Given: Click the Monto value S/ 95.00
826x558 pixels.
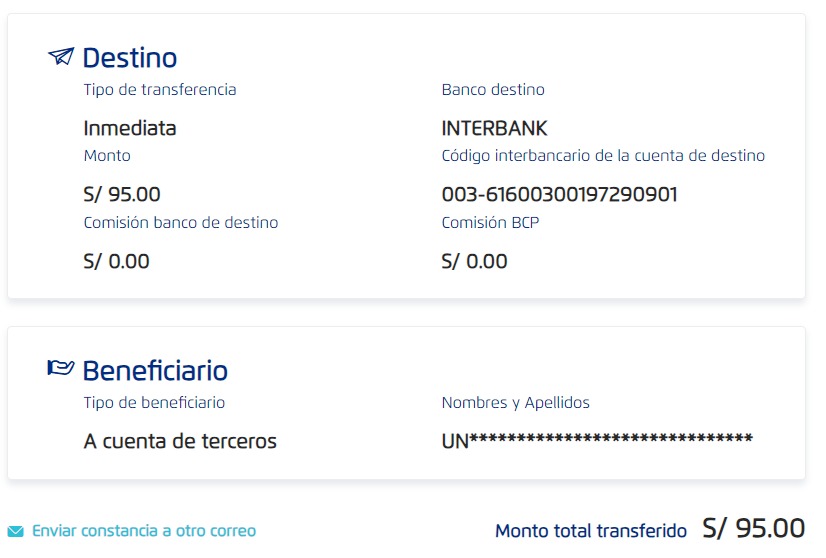Looking at the screenshot, I should [122, 194].
